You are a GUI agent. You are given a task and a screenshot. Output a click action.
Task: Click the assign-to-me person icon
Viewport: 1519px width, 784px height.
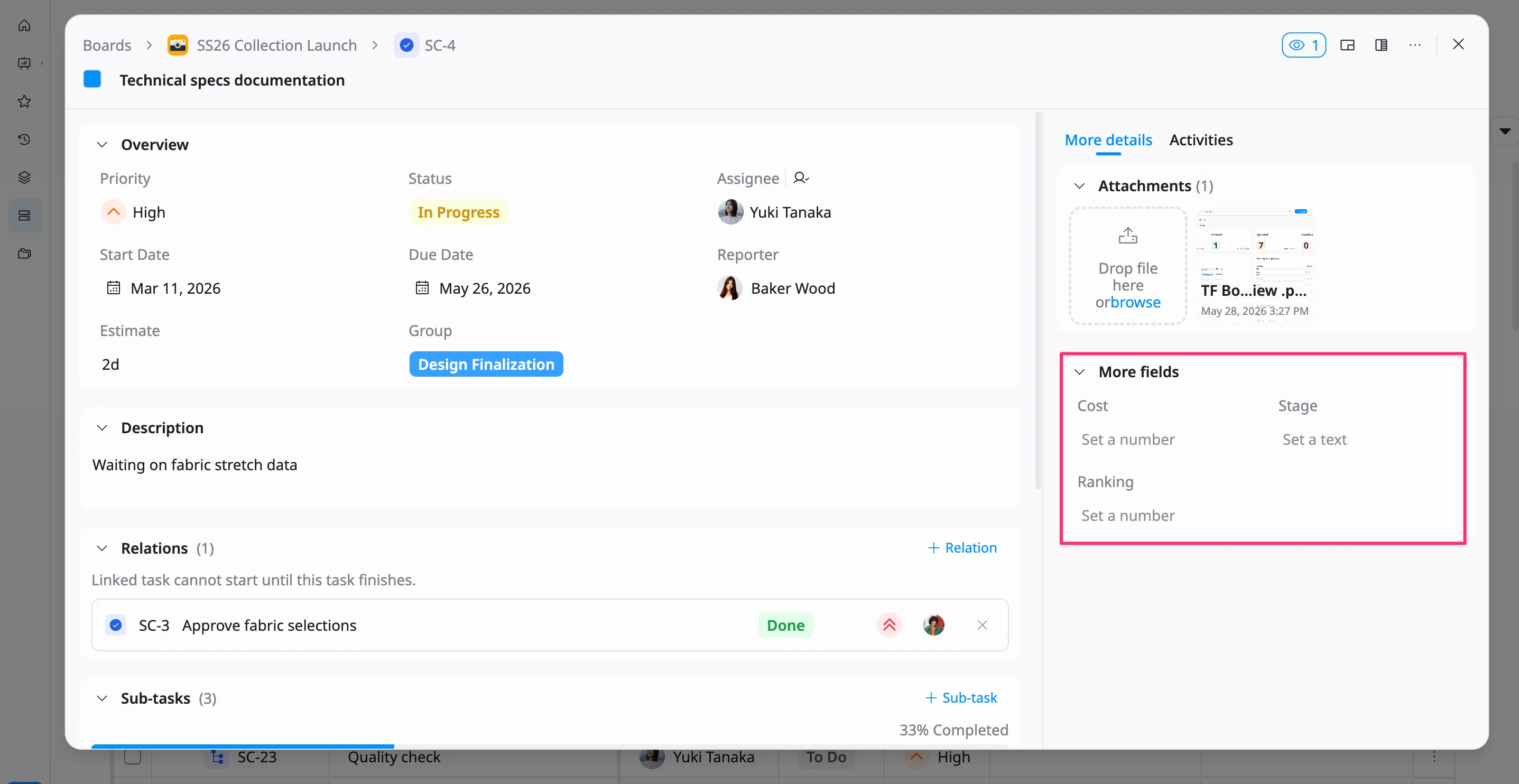click(x=801, y=178)
